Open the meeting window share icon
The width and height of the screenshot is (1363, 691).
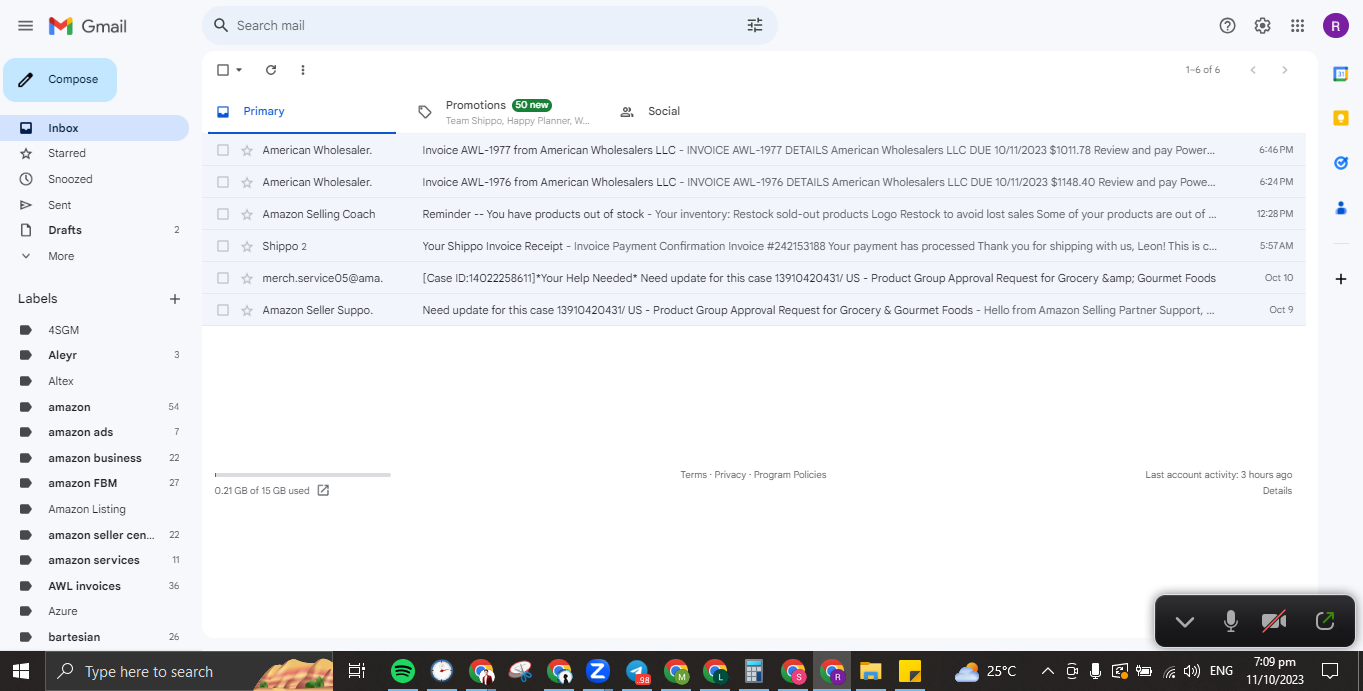(x=1325, y=621)
